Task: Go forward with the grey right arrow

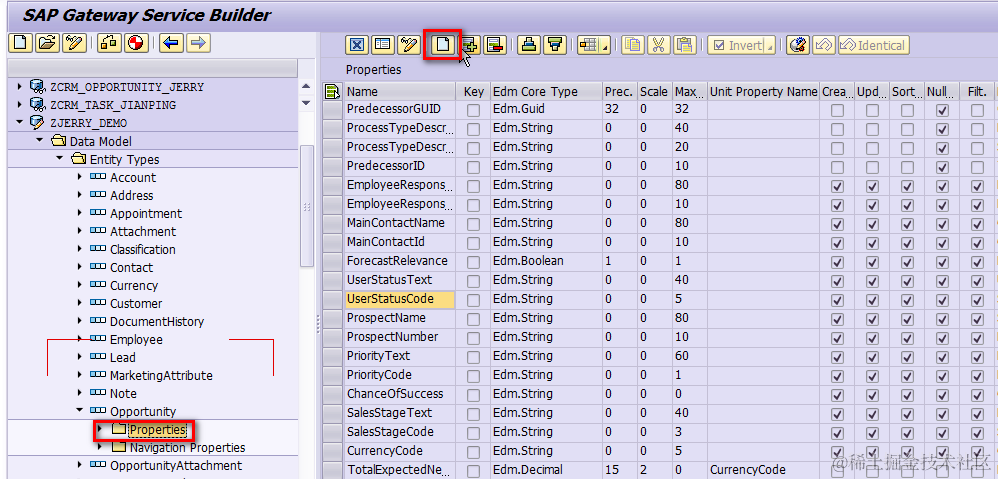Action: (198, 43)
